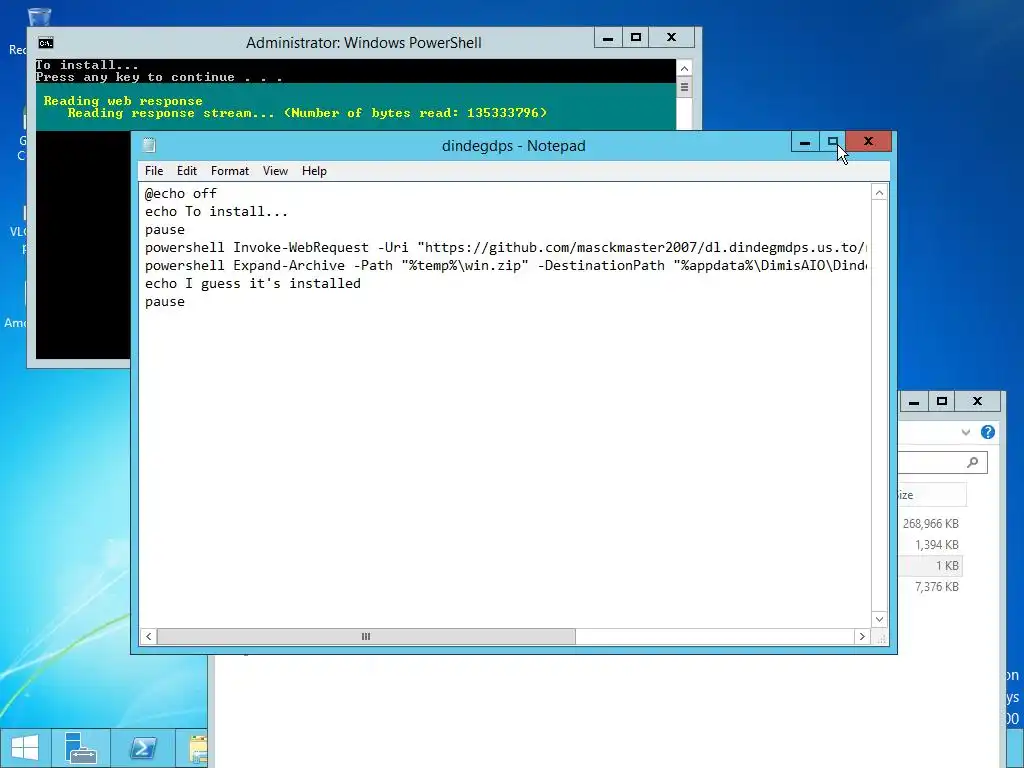Screen dimensions: 1024x768
Task: Click the Notepad horizontal scrollbar thumb
Action: pos(366,636)
